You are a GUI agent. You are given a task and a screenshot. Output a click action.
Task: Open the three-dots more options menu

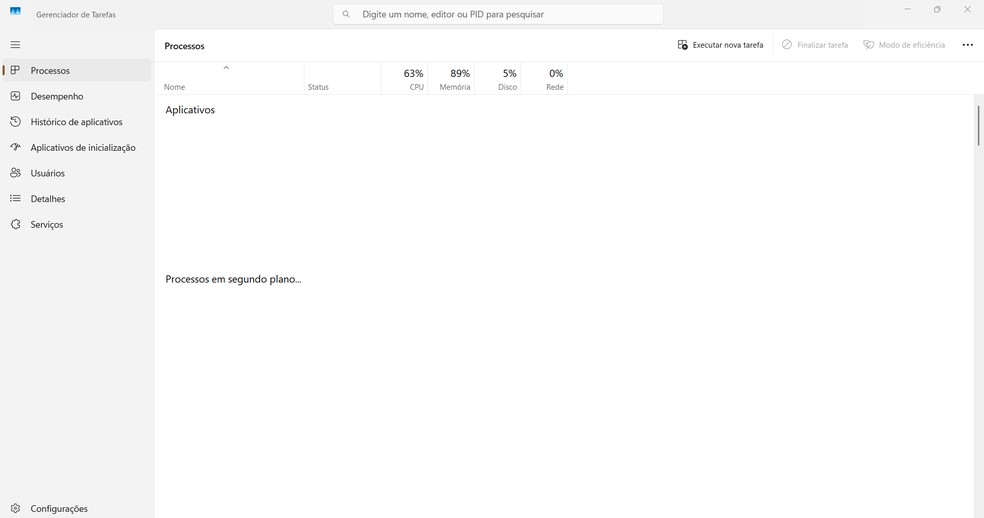point(968,45)
